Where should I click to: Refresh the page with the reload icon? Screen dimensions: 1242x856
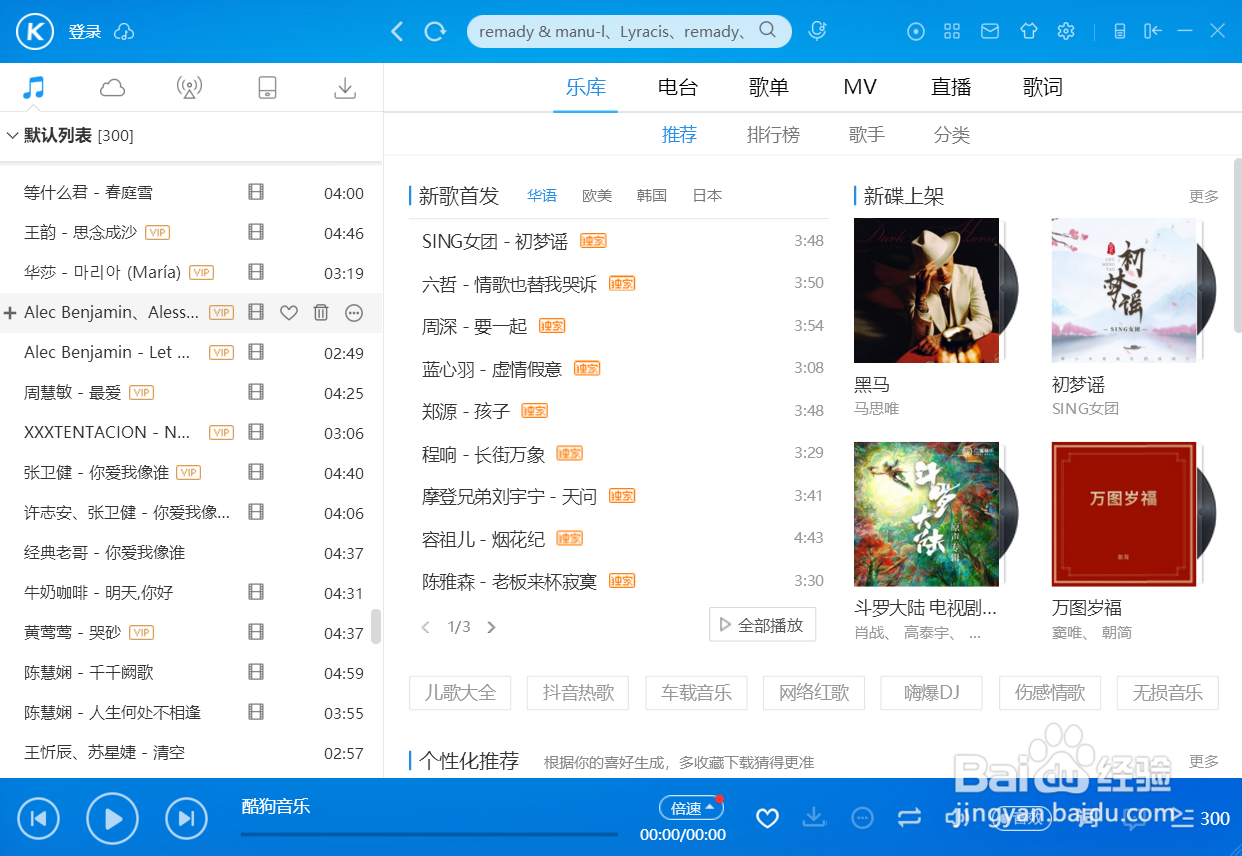(x=435, y=31)
